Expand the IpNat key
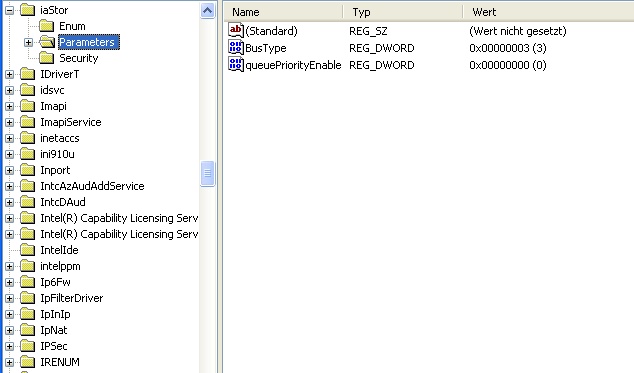Viewport: 634px width, 373px height. coord(9,331)
